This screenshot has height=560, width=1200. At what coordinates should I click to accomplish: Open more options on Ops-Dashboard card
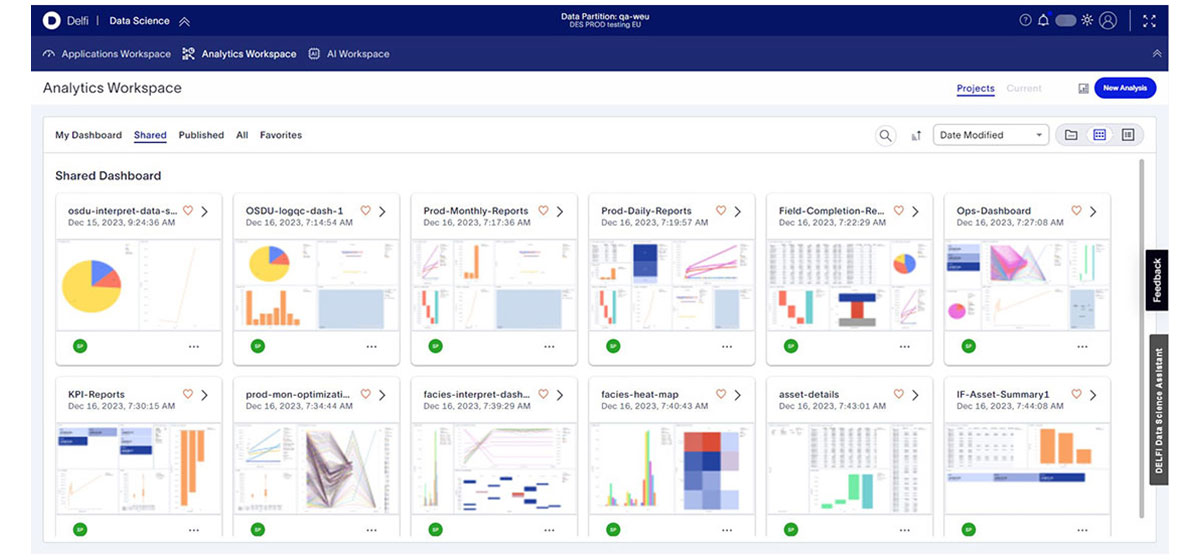(x=1083, y=346)
